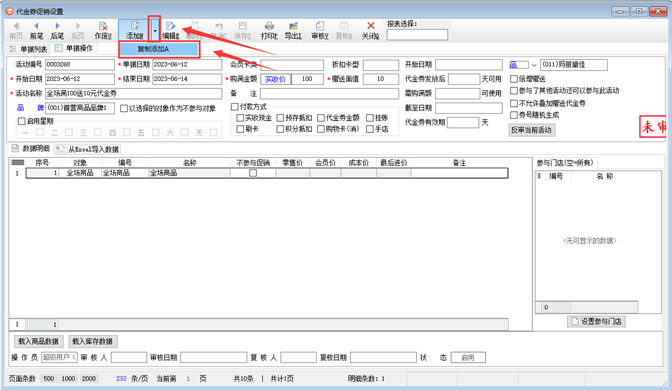672x390 pixels.
Task: Click 全场商品 cell in 名称 column
Action: [x=189, y=173]
